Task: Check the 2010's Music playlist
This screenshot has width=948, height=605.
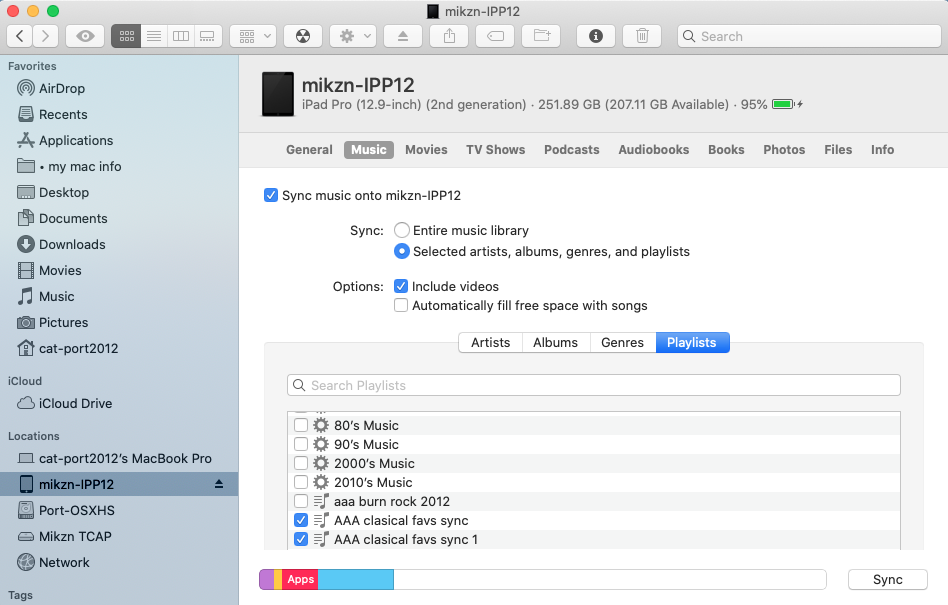Action: 301,482
